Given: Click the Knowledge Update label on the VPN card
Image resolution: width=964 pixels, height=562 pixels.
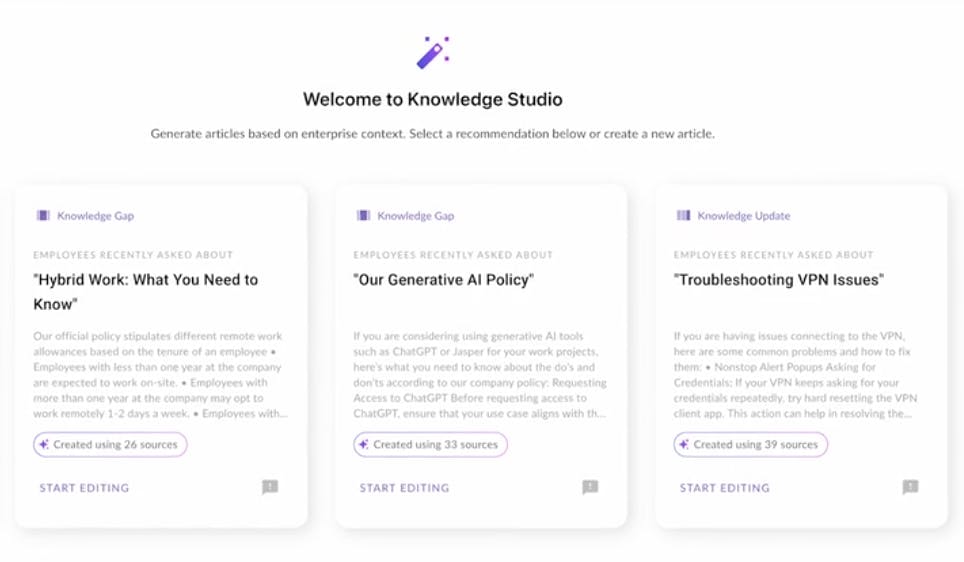Looking at the screenshot, I should point(743,215).
